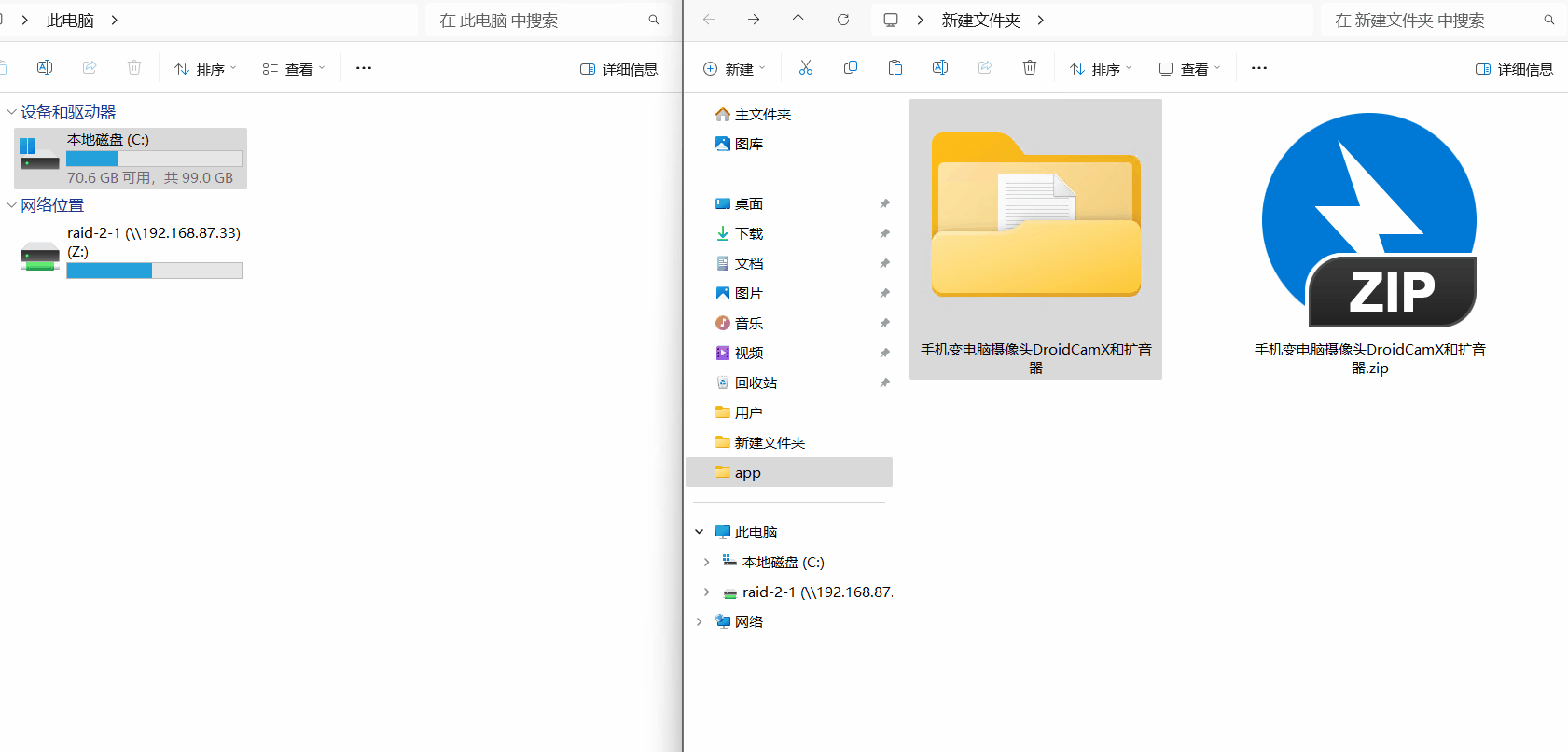1568x752 pixels.
Task: Open 排序 dropdown in right window
Action: 1101,69
